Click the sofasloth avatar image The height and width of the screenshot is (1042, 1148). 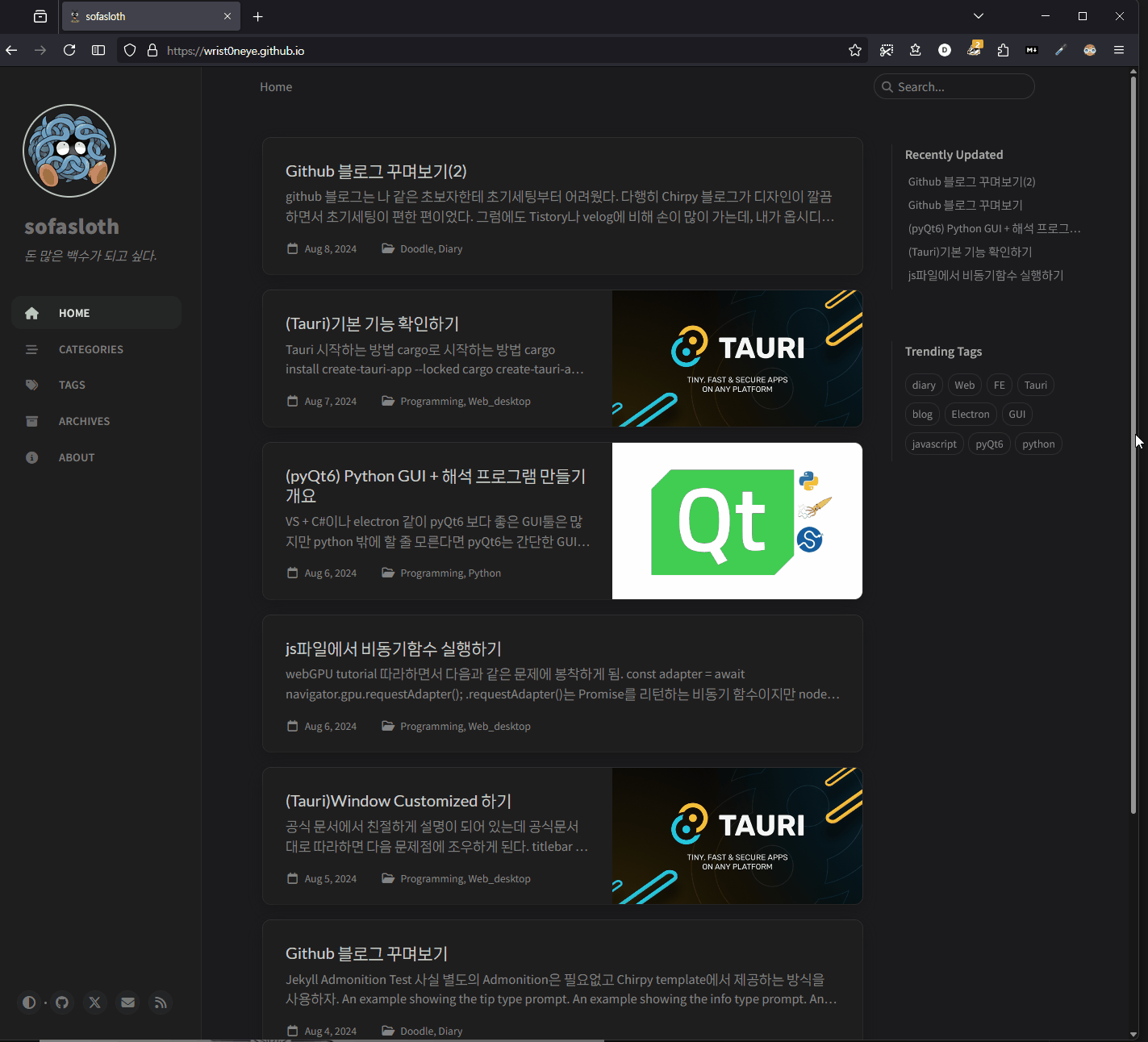[x=69, y=151]
